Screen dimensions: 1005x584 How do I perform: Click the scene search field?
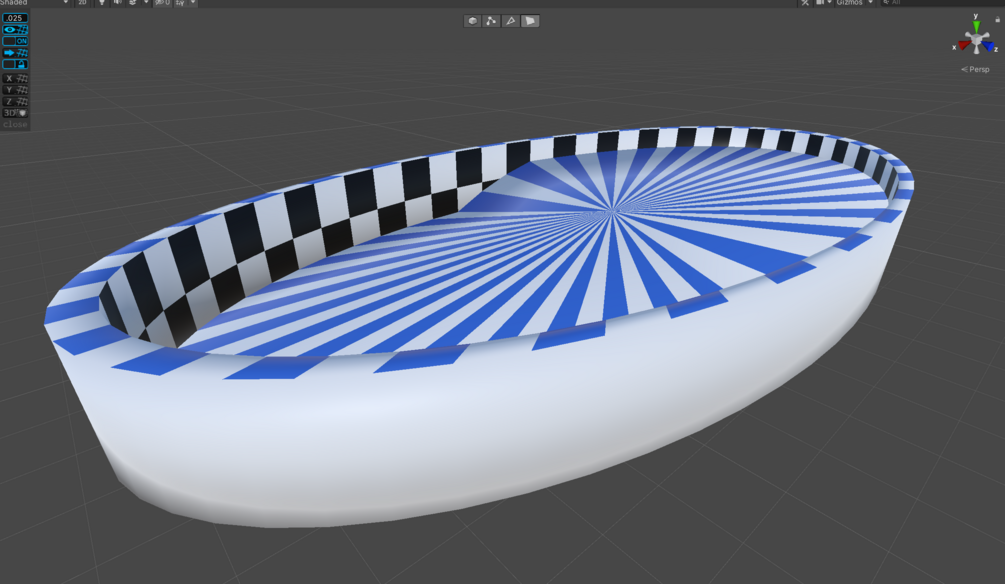click(x=941, y=3)
